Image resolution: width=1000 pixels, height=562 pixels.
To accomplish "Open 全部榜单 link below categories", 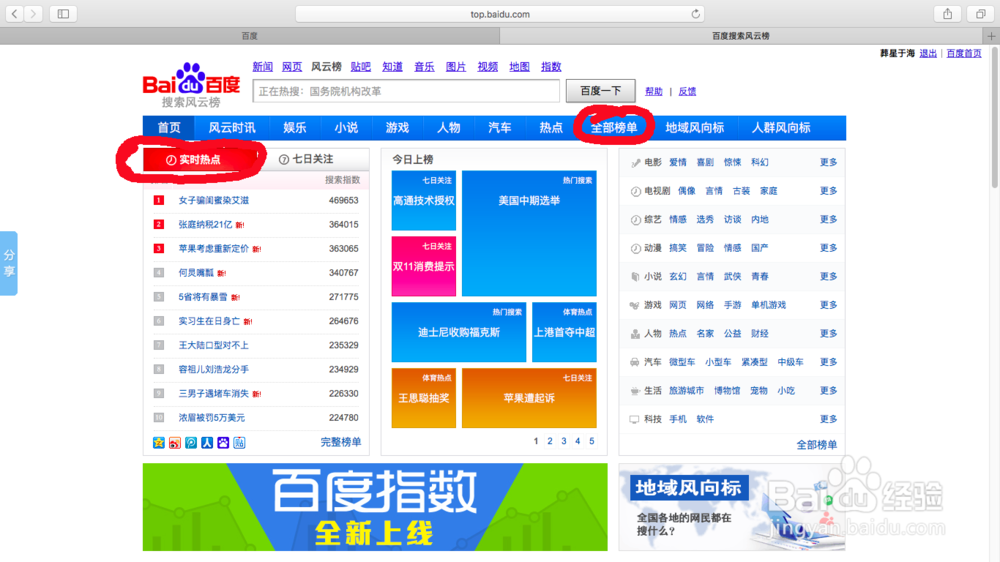I will (816, 445).
